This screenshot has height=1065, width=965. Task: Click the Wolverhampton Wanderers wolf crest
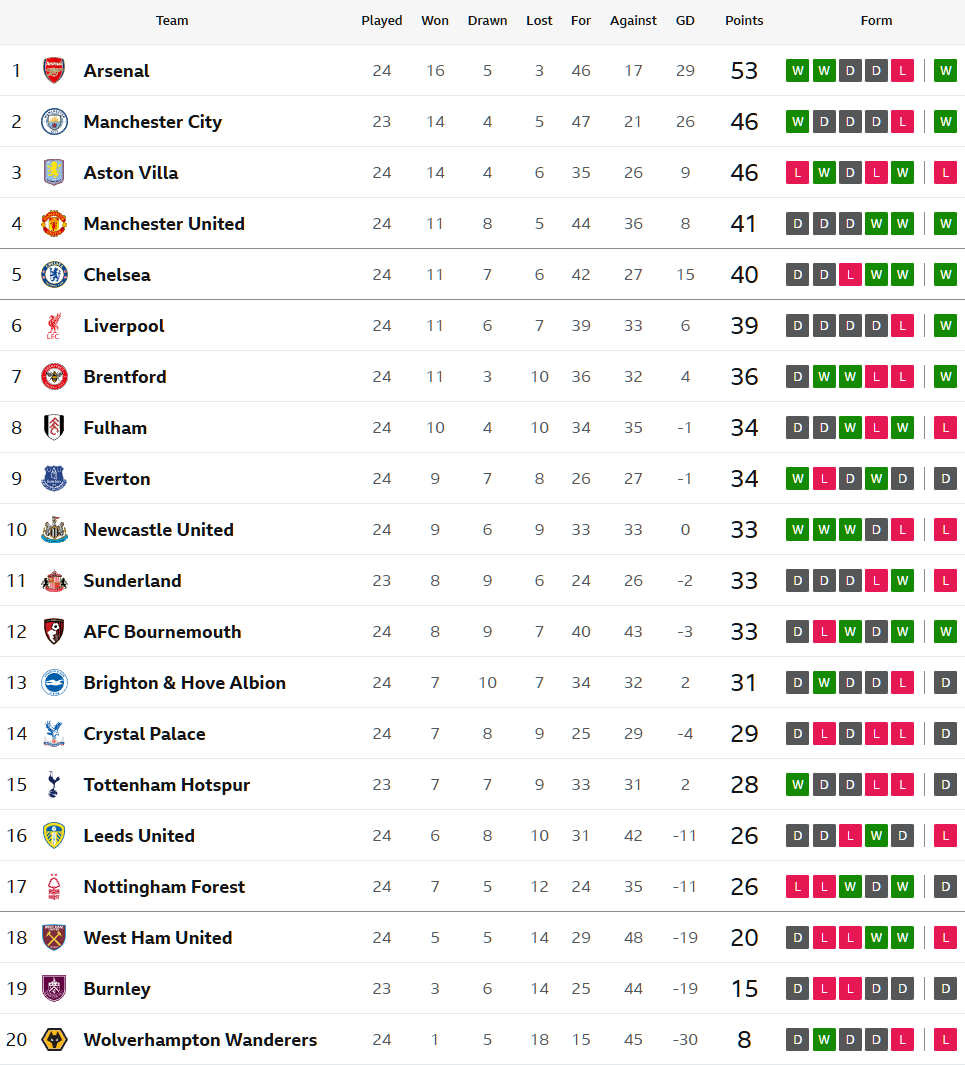click(54, 1040)
